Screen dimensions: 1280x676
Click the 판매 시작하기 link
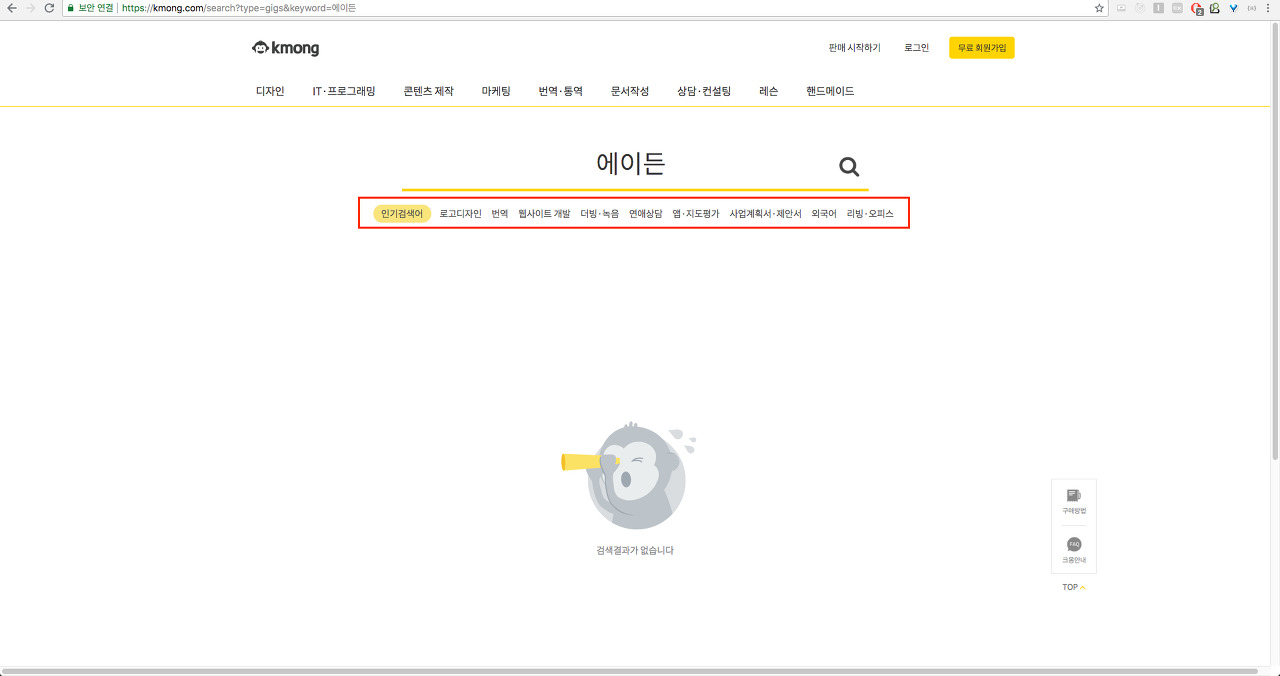(854, 48)
